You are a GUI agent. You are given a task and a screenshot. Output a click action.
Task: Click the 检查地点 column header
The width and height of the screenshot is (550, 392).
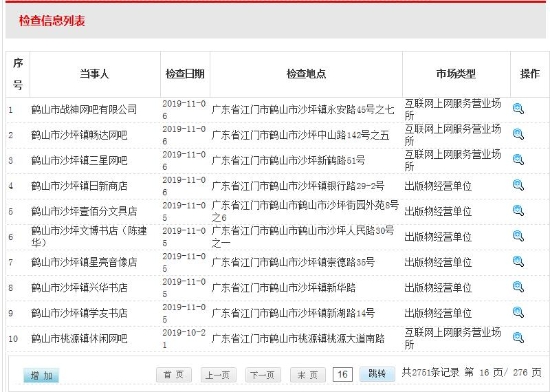click(x=306, y=74)
